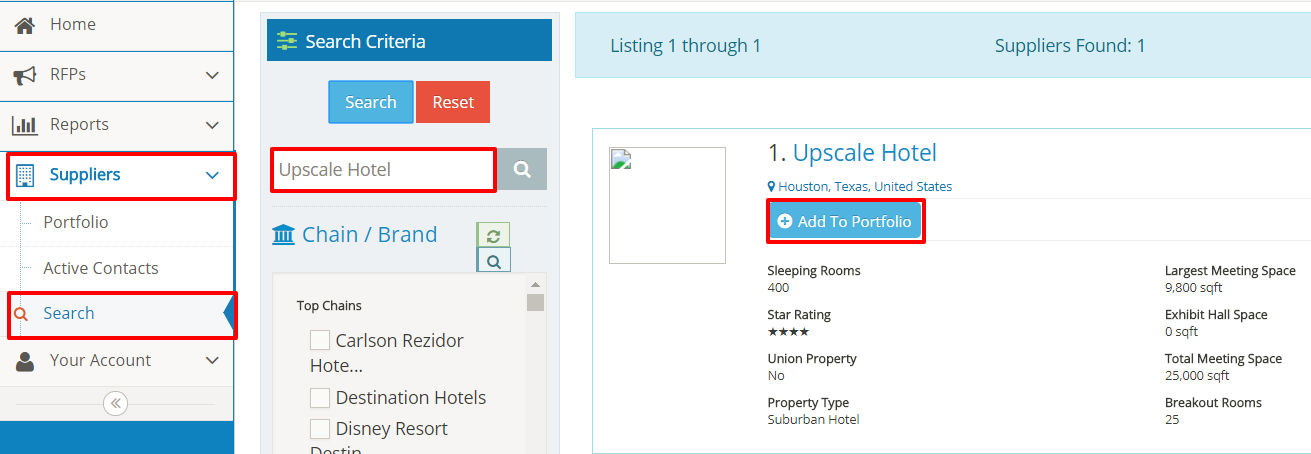Click the RFPs megaphone icon
The height and width of the screenshot is (454, 1311).
point(25,75)
